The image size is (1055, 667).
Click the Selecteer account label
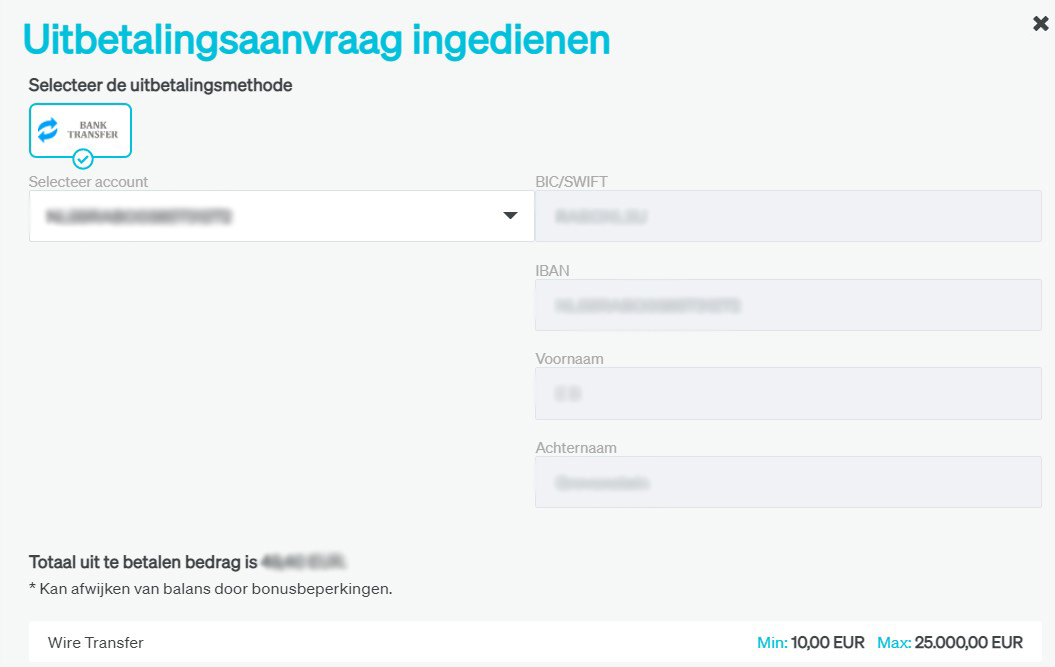pos(89,182)
